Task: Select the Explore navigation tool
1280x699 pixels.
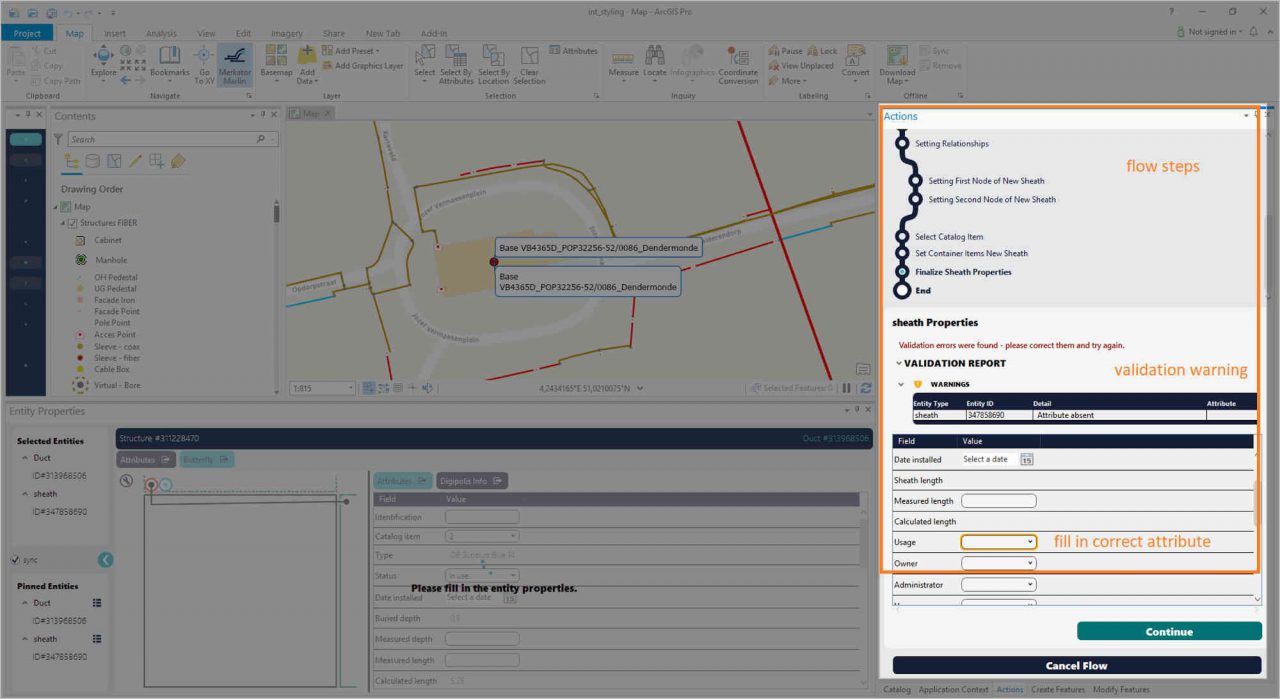Action: [103, 62]
